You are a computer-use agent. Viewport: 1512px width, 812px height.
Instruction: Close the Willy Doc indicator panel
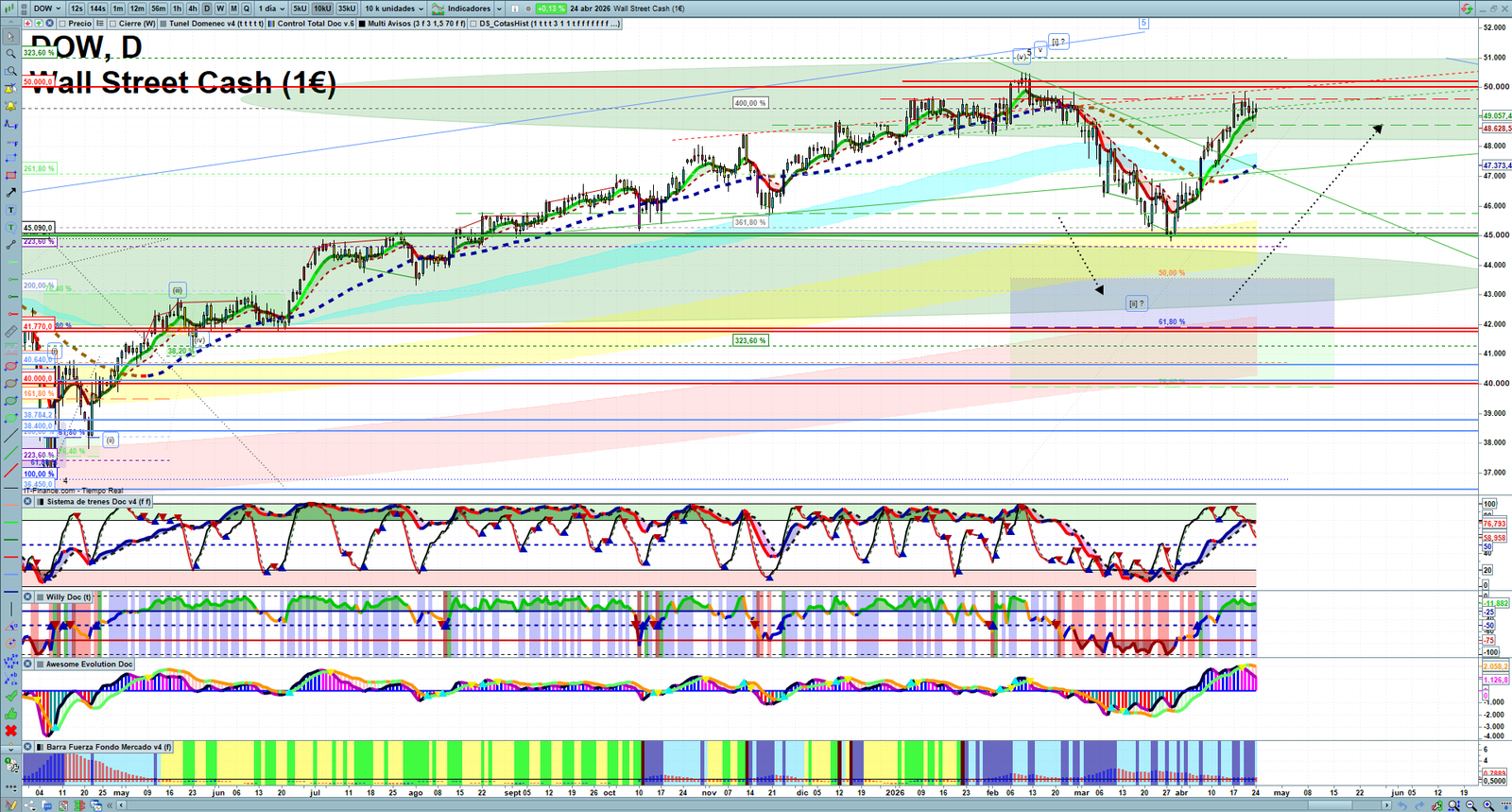pos(28,597)
